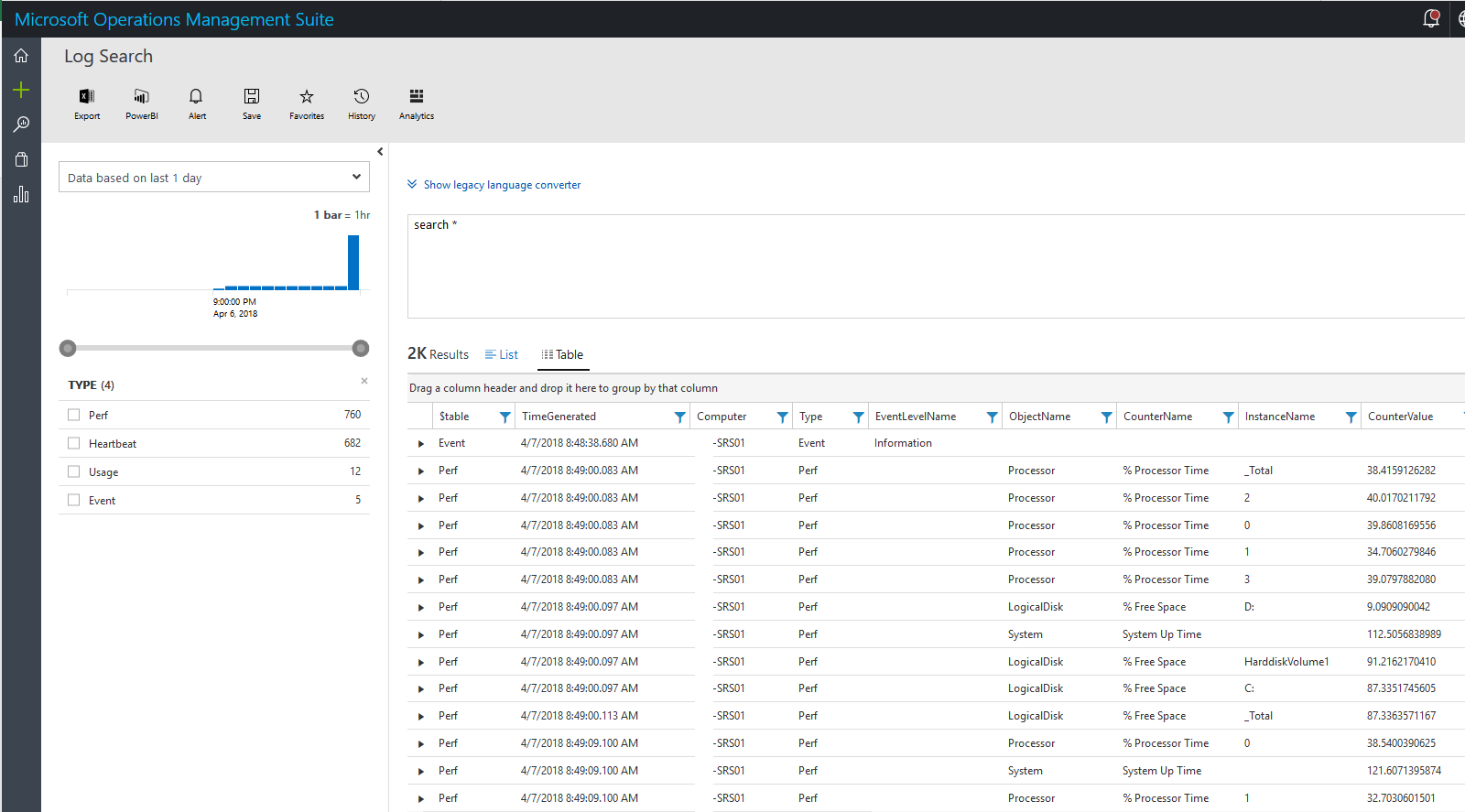Screen dimensions: 1465x812
Task: Filter the ObjectName column
Action: 1106,417
